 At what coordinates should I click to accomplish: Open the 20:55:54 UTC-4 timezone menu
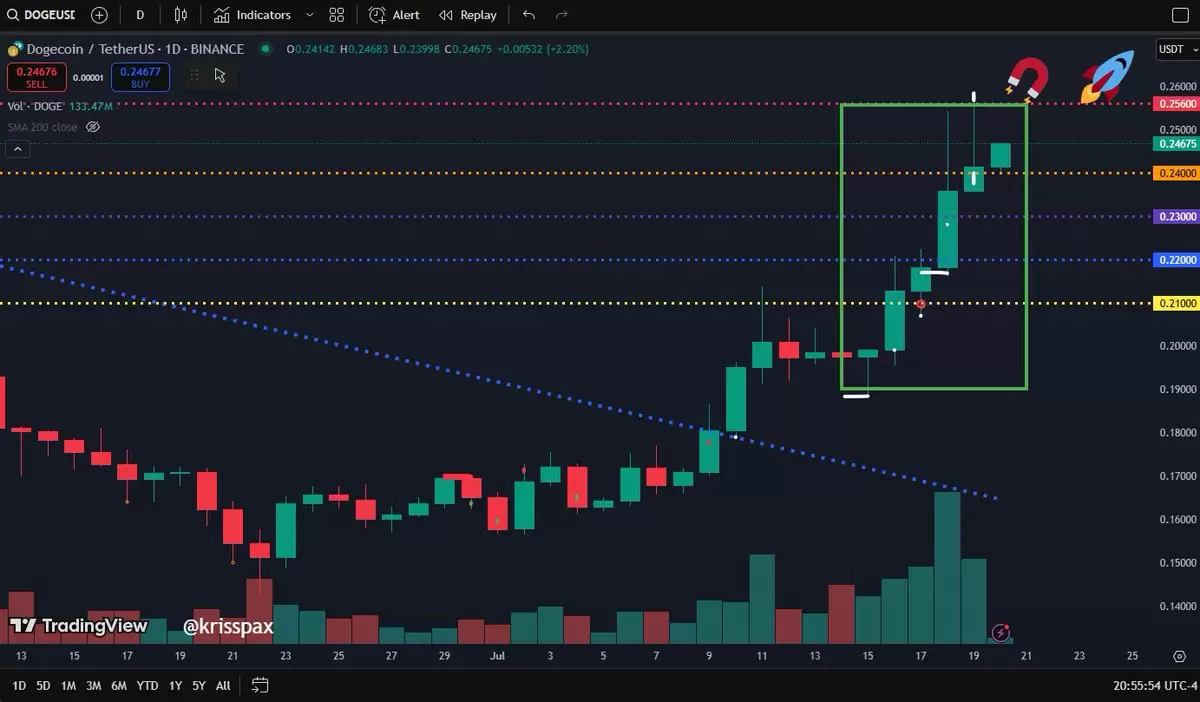click(1154, 686)
